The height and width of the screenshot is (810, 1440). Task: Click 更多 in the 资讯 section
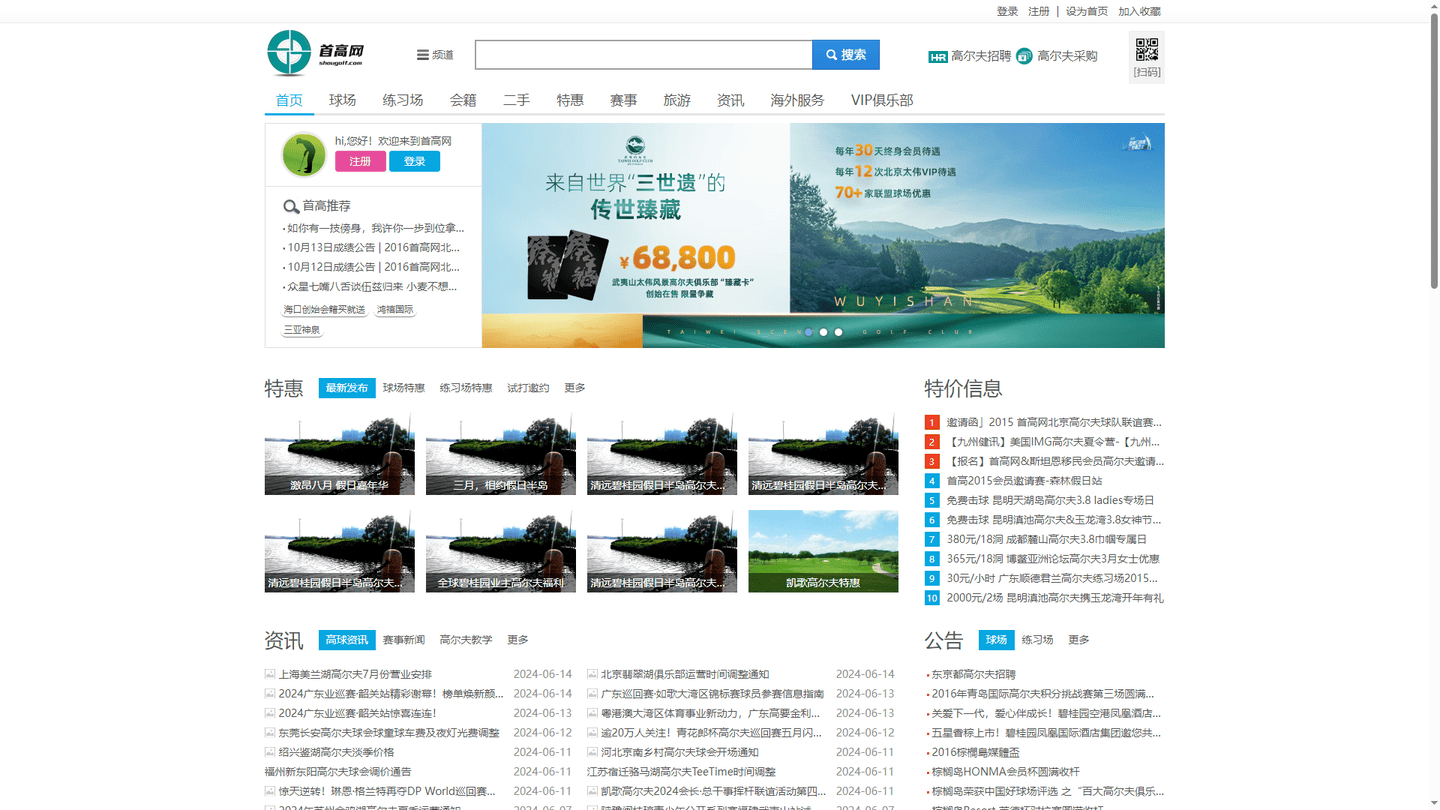coord(518,640)
